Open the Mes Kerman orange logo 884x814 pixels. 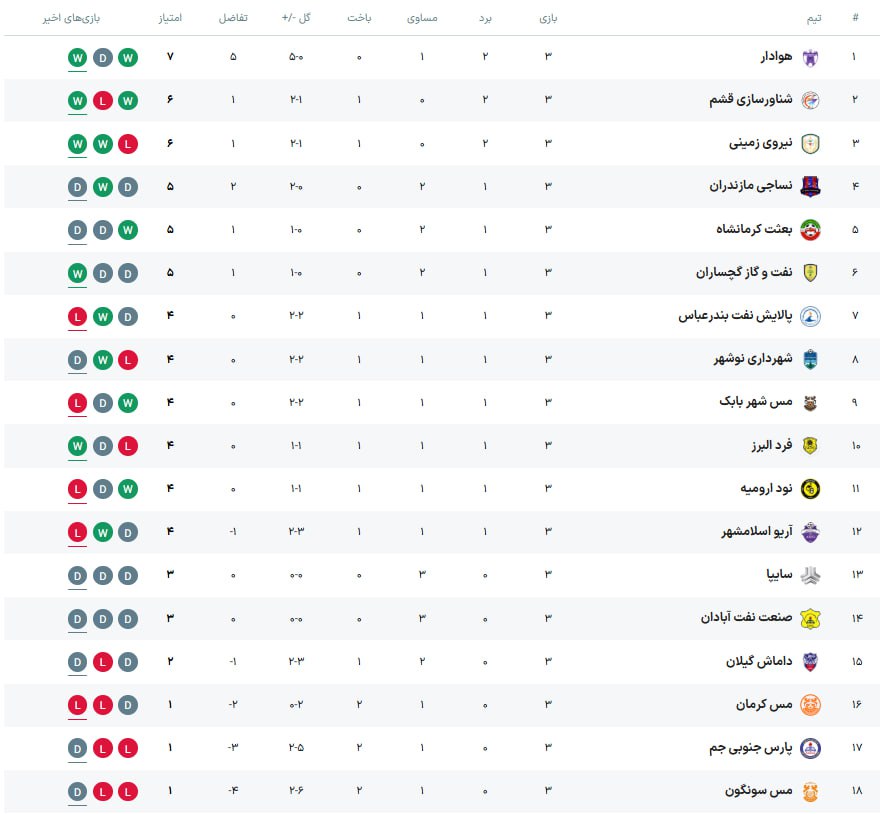click(x=810, y=705)
